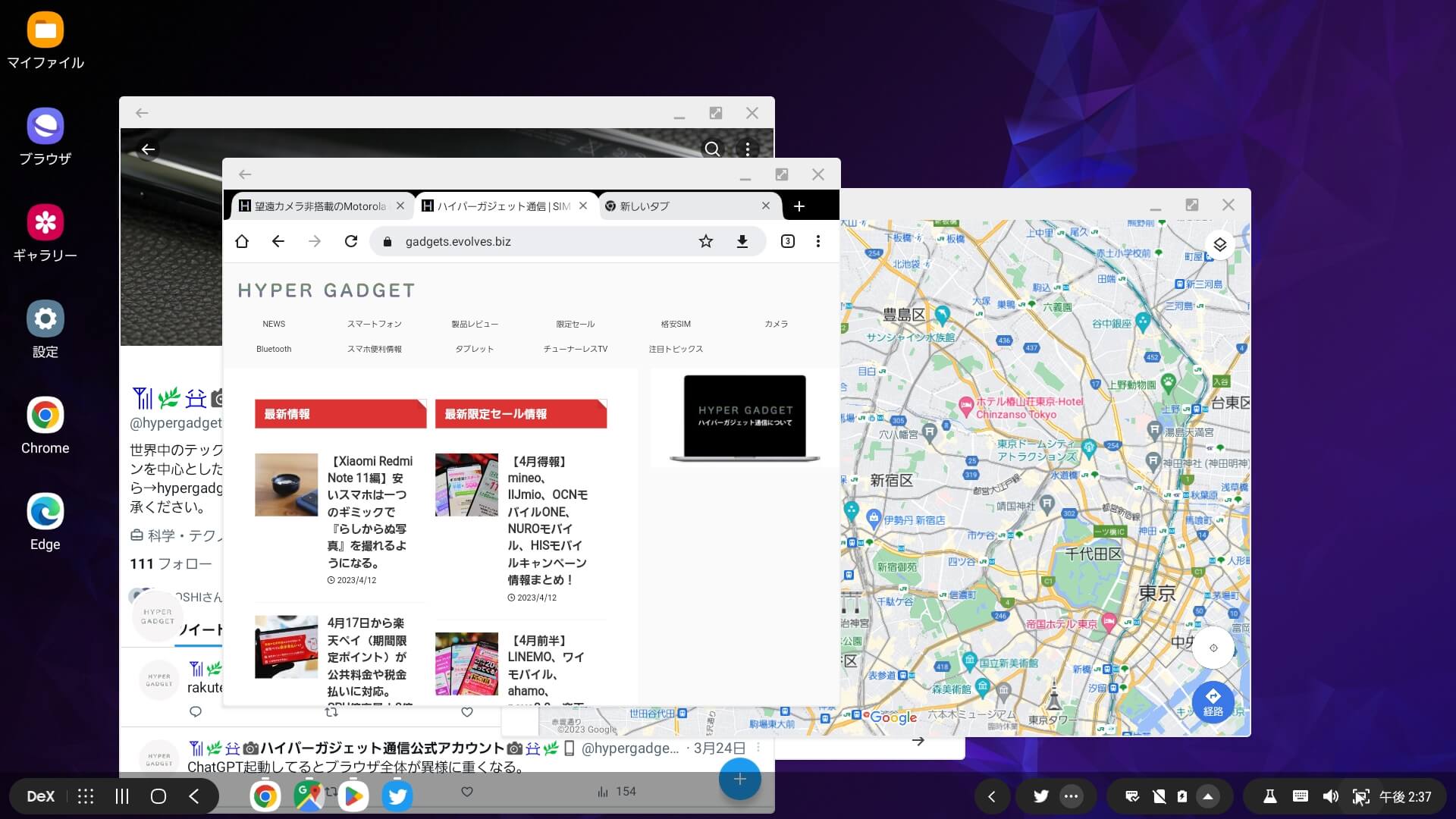Open the on-screen keyboard tray icon

1301,796
